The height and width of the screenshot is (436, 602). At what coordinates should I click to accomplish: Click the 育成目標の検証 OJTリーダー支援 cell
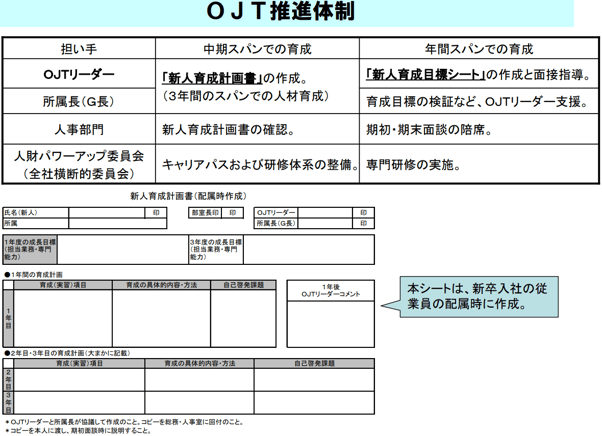point(476,102)
